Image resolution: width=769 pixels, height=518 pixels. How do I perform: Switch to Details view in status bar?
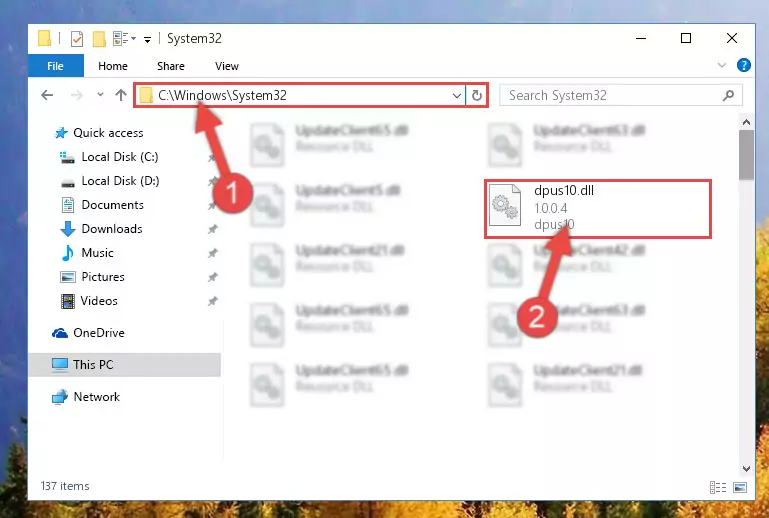coord(718,487)
